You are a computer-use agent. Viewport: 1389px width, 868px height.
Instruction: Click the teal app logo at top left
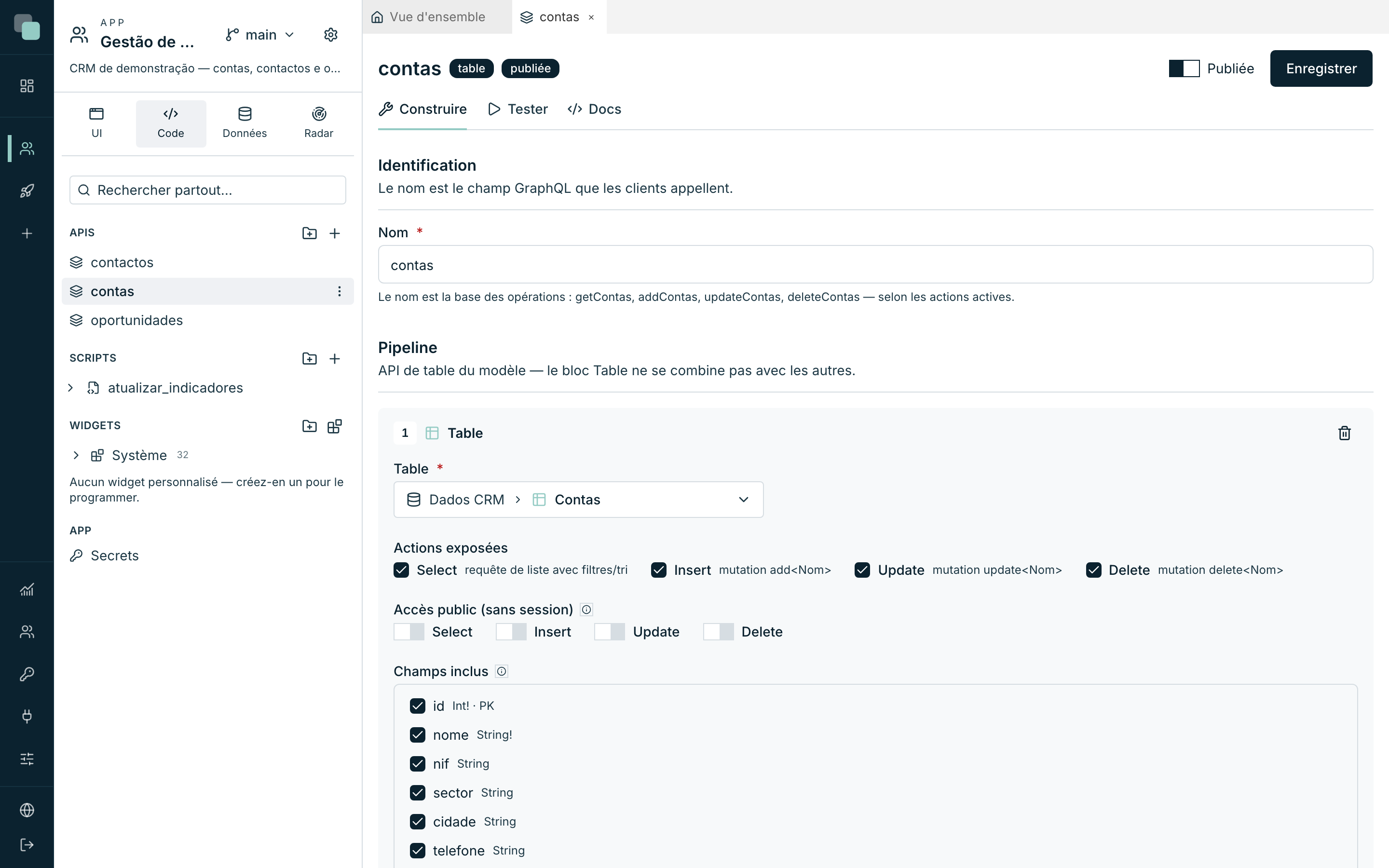(x=27, y=27)
